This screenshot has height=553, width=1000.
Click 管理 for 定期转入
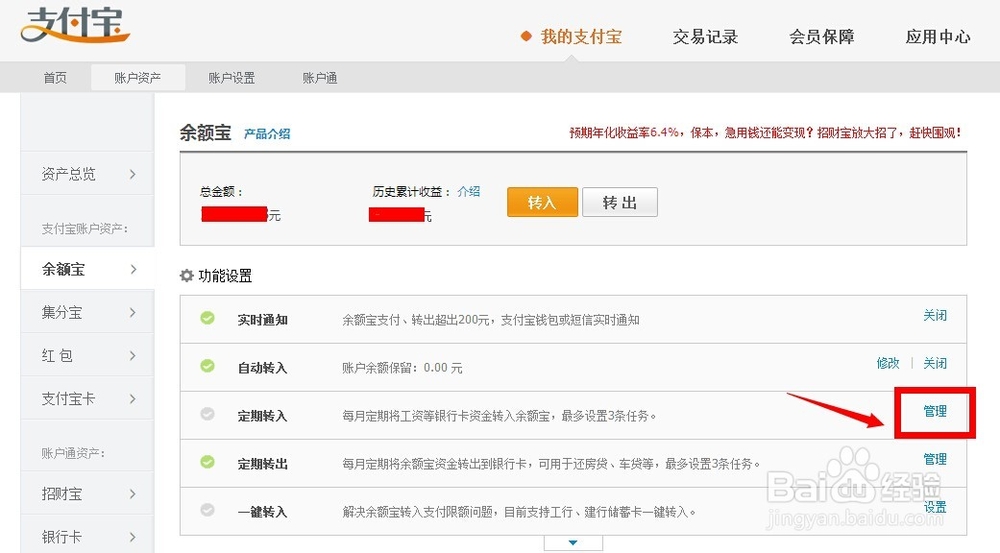click(935, 411)
